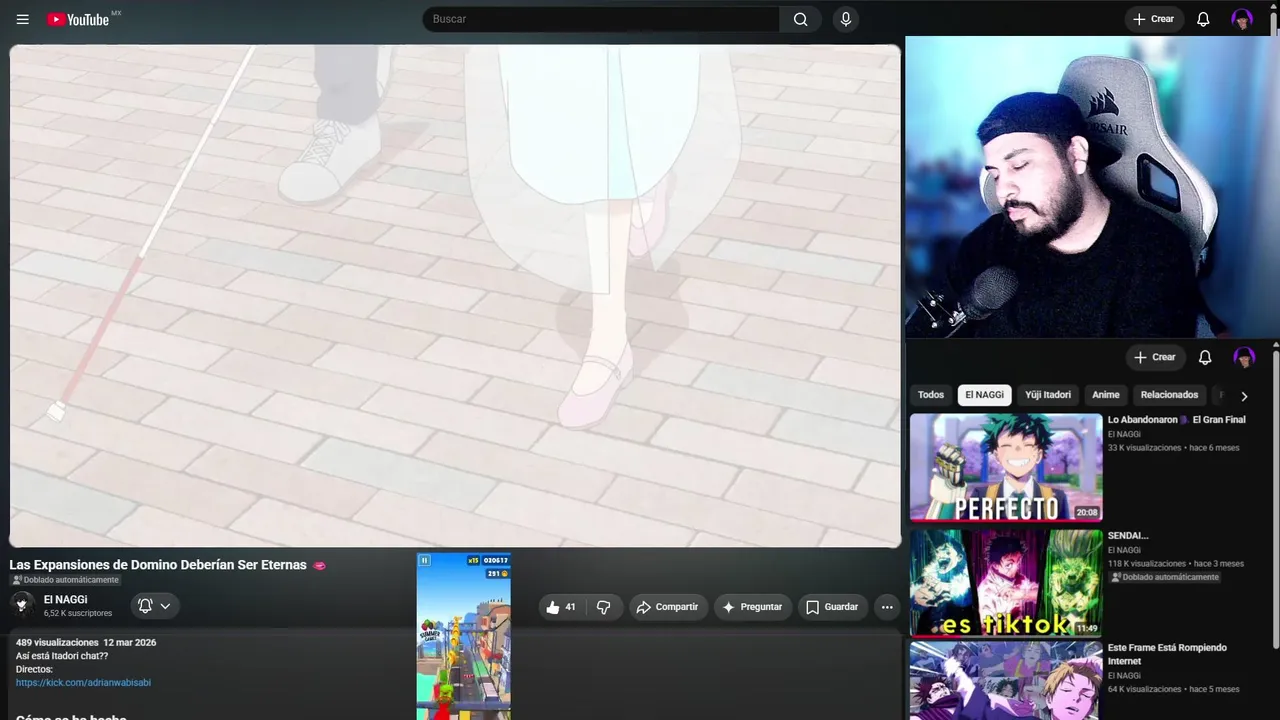Focus the Buscar search field

(601, 19)
